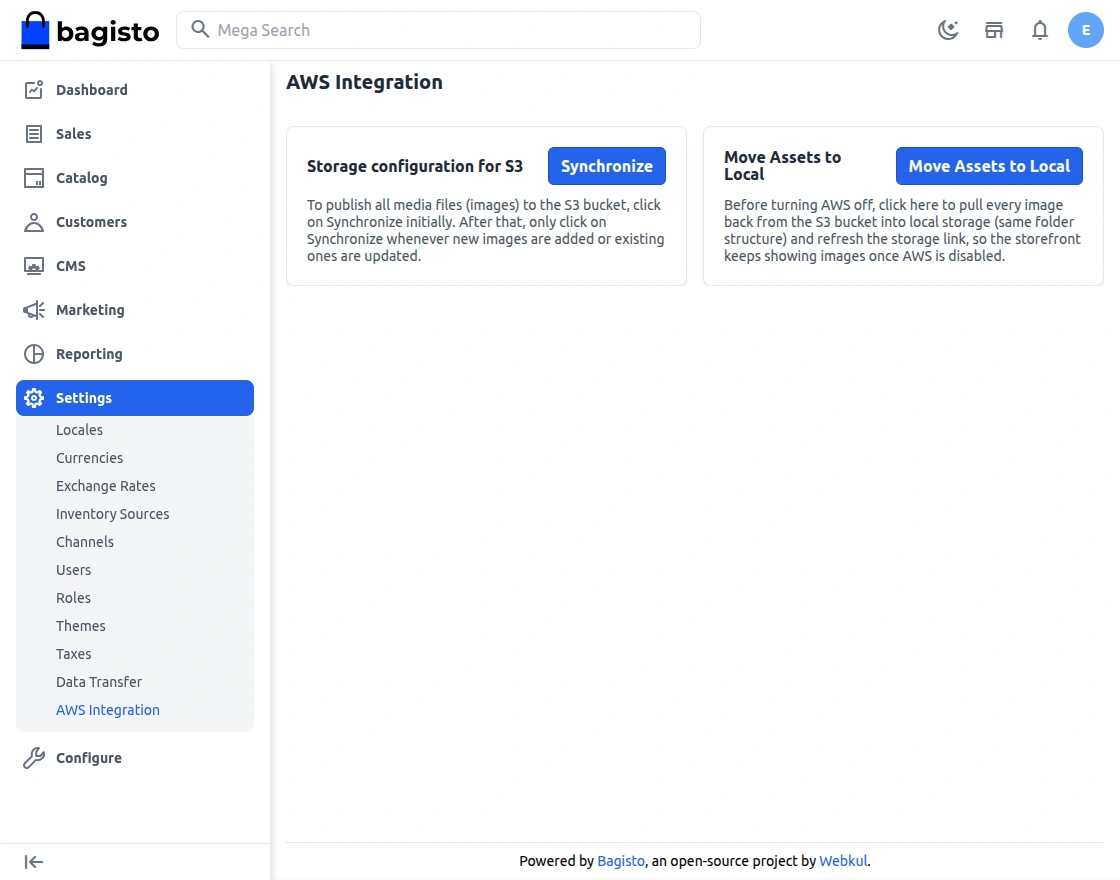Screen dimensions: 1120x880
Task: Open the storefront via the shop icon
Action: (994, 30)
